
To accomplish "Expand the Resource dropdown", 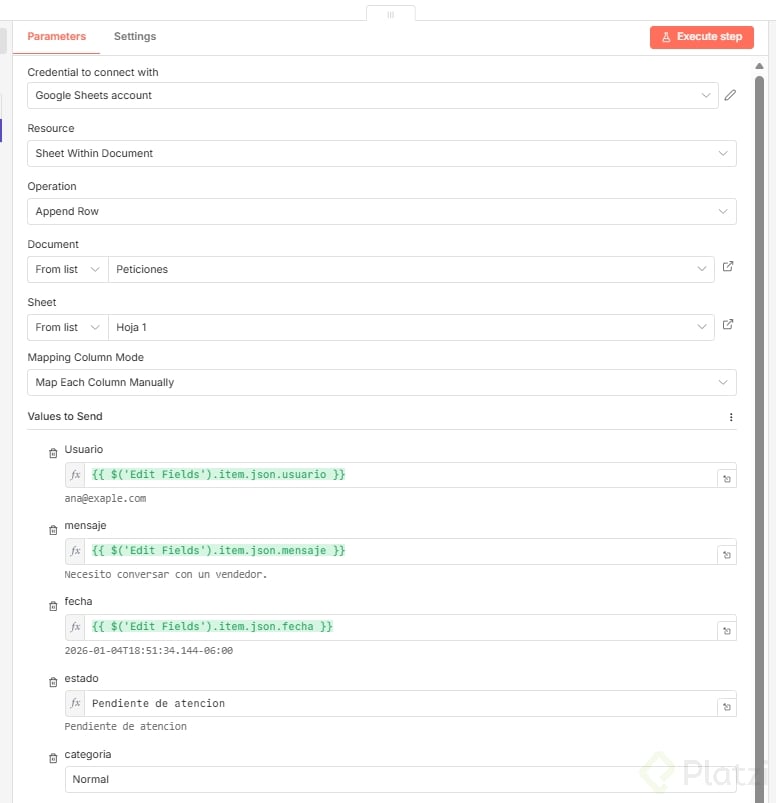I will tap(381, 153).
